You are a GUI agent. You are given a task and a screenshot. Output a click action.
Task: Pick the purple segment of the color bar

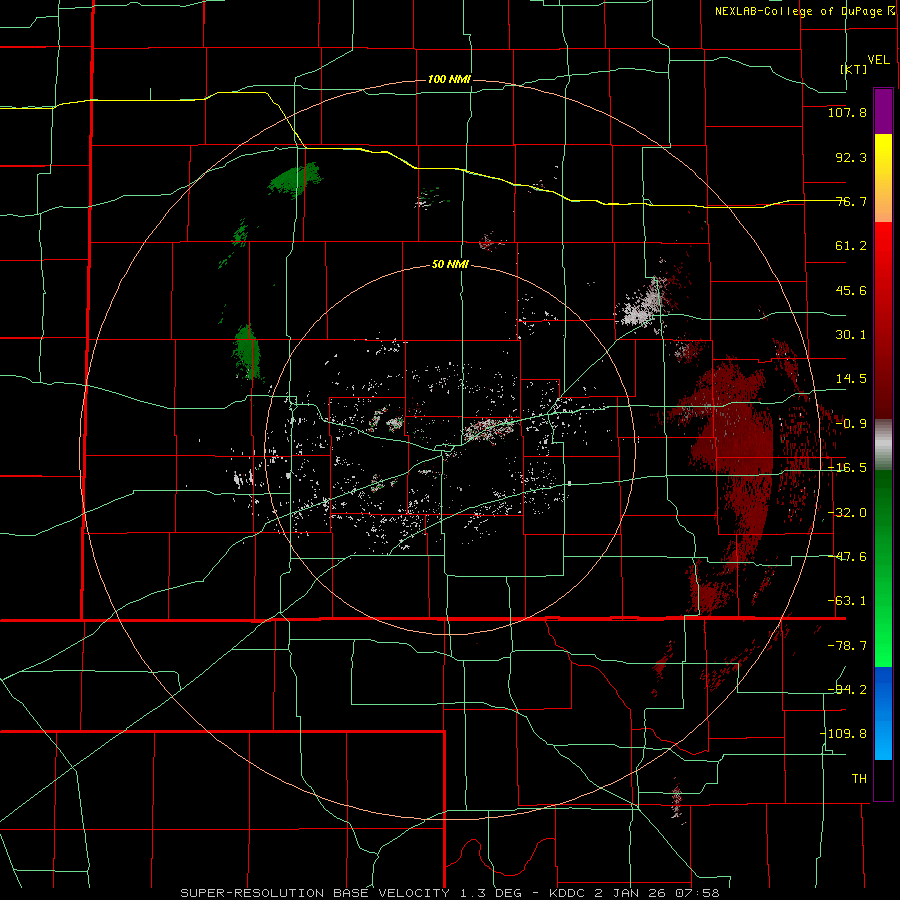883,111
